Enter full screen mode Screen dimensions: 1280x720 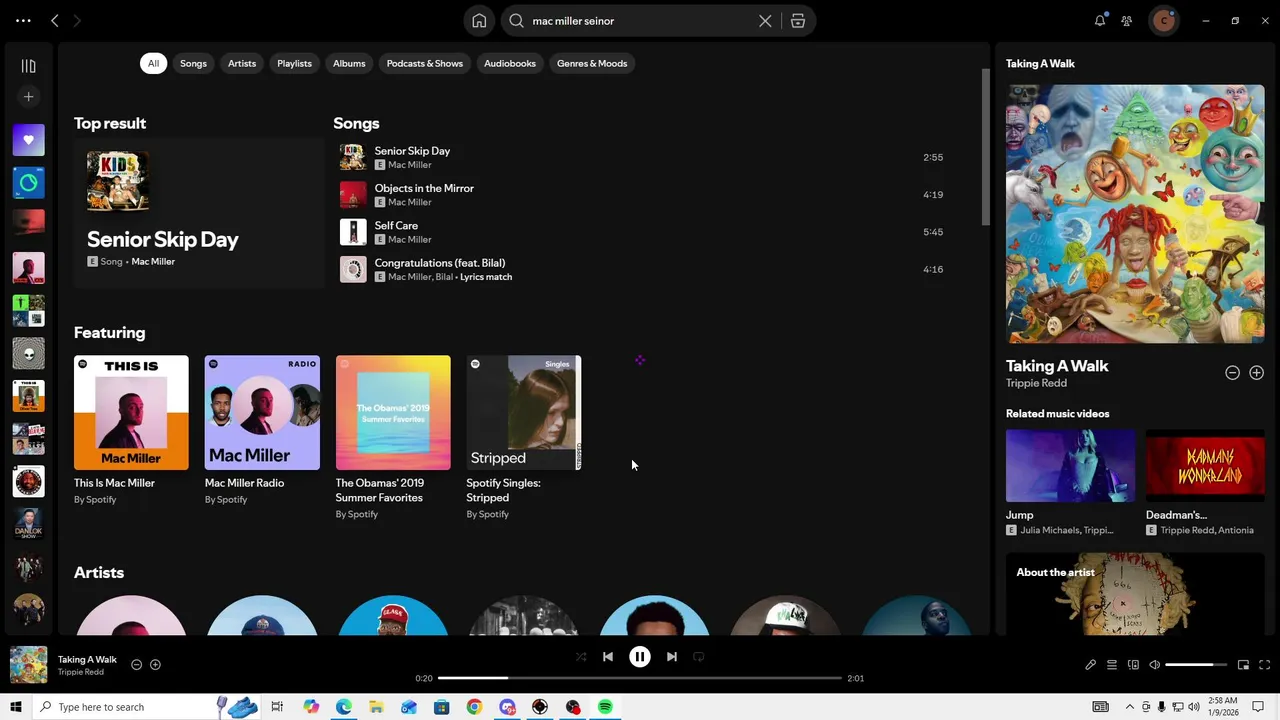(x=1264, y=665)
